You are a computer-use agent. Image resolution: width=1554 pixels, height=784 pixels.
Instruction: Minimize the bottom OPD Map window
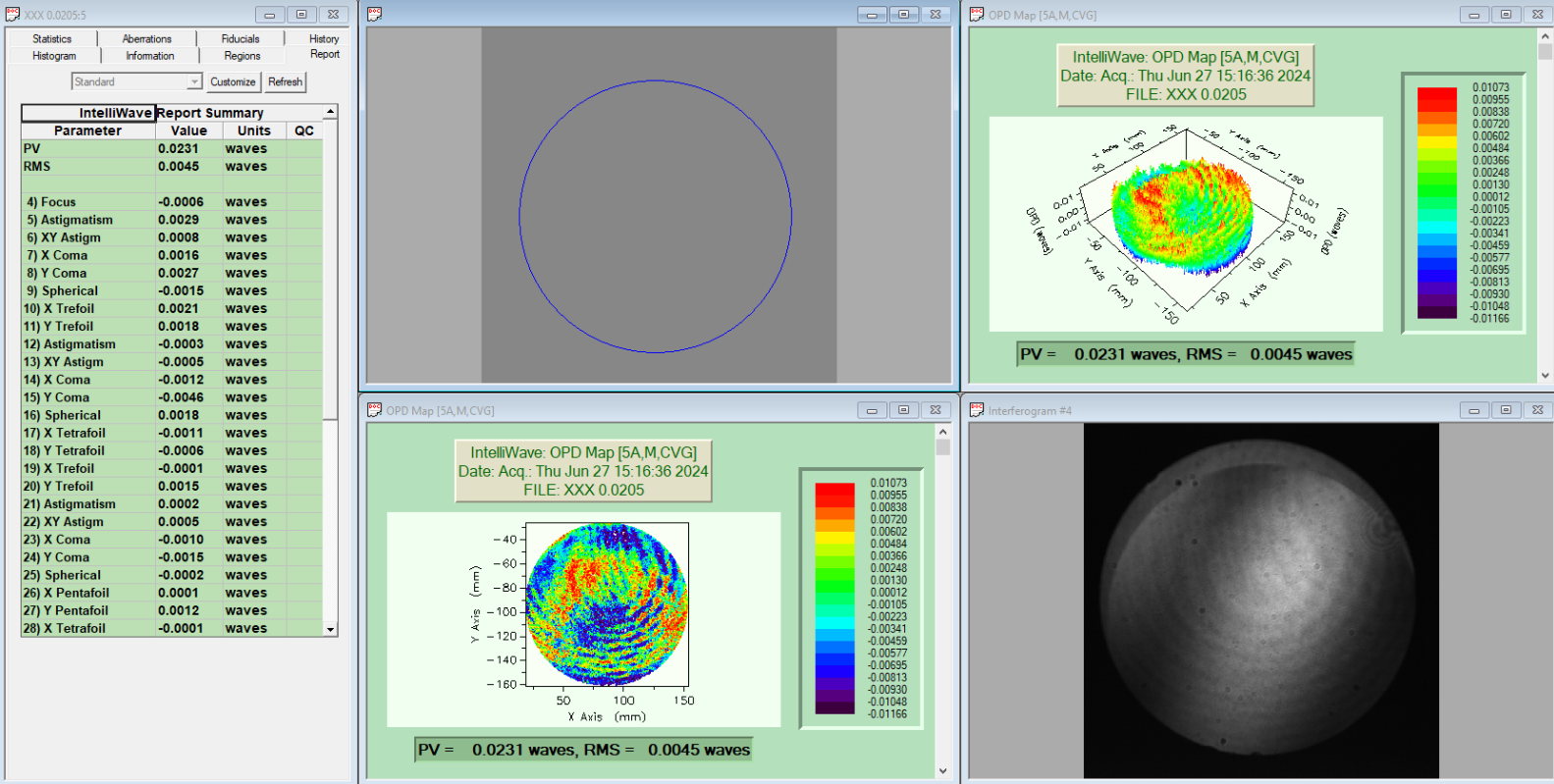(872, 410)
